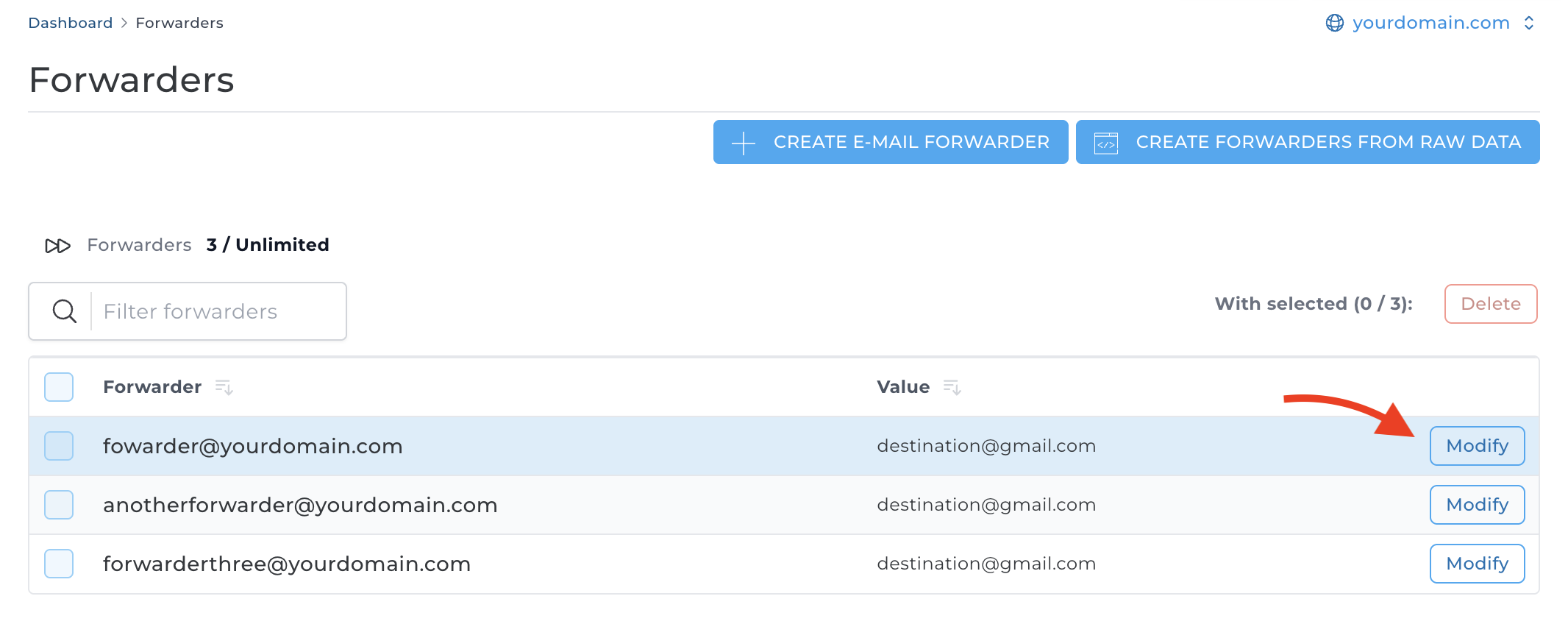The height and width of the screenshot is (624, 1568).
Task: Click the double-arrow Forwarders icon
Action: point(57,246)
